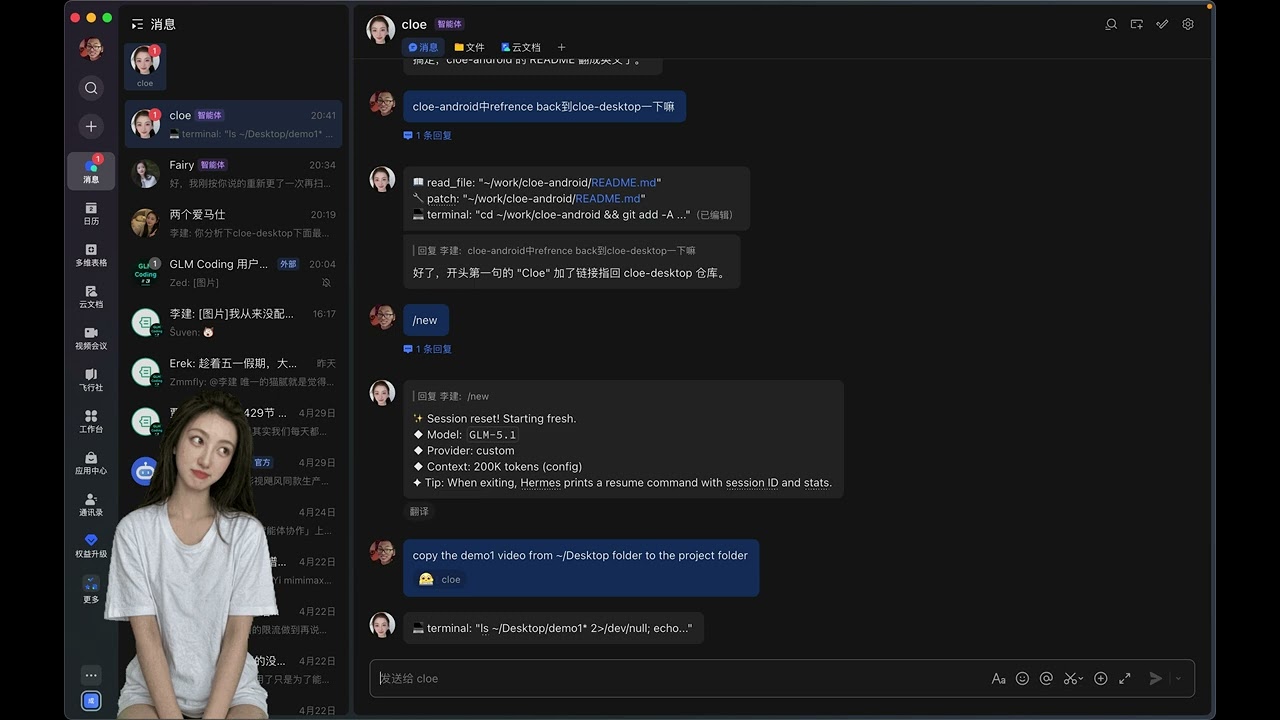Viewport: 1280px width, 720px height.
Task: Open README.md link in patch line
Action: [607, 199]
